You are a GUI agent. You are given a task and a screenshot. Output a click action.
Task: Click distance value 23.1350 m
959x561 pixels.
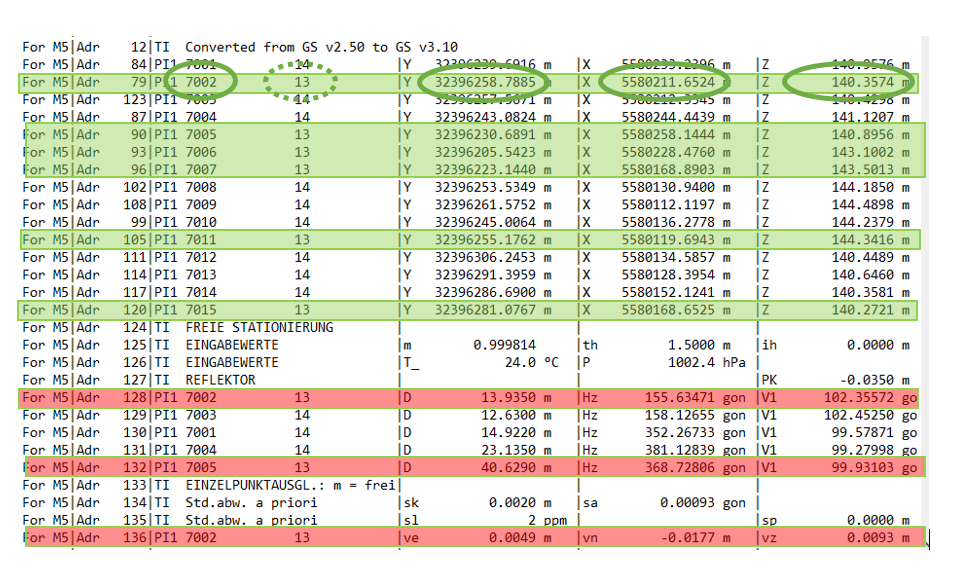click(516, 450)
